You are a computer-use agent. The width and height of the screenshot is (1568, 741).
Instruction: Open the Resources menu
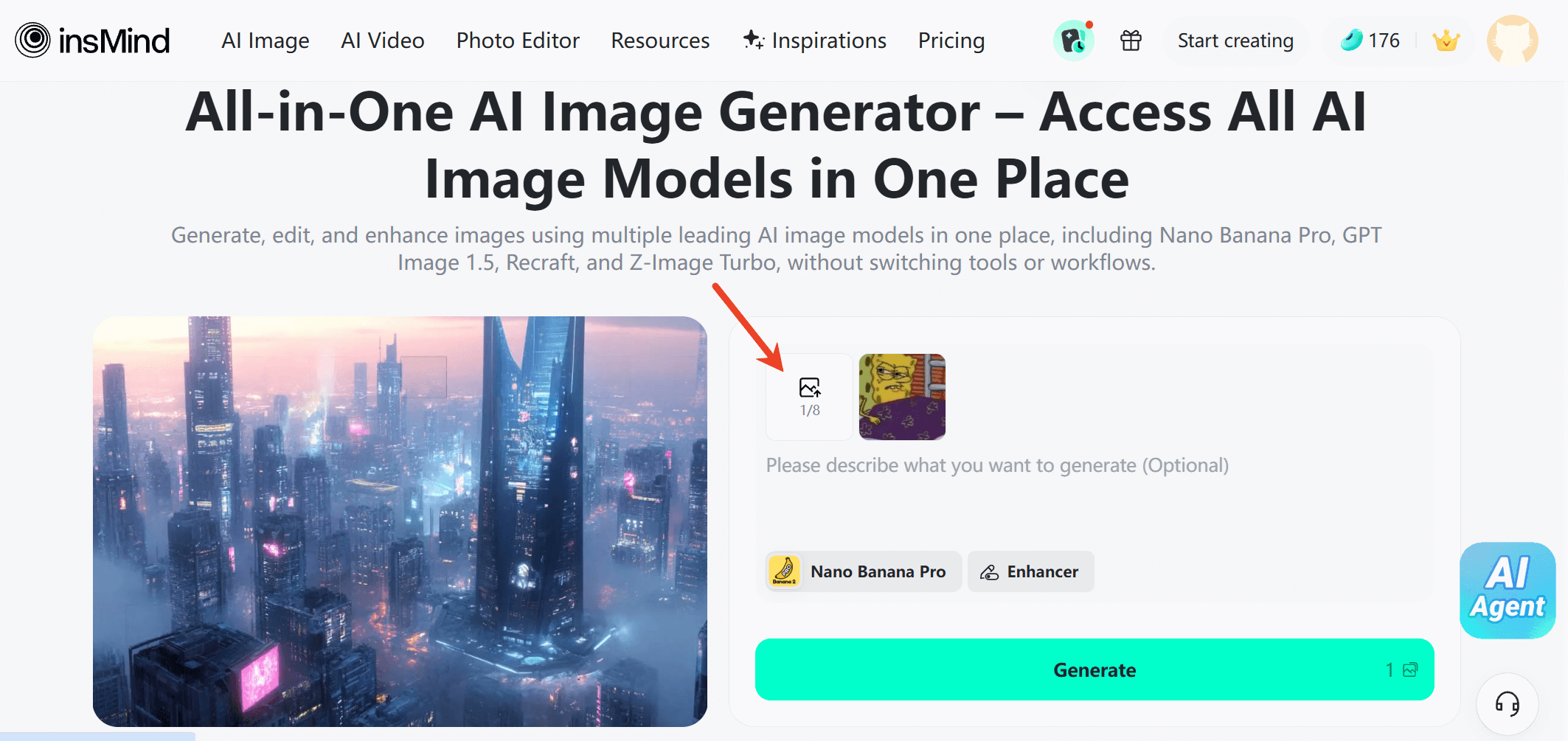coord(659,41)
